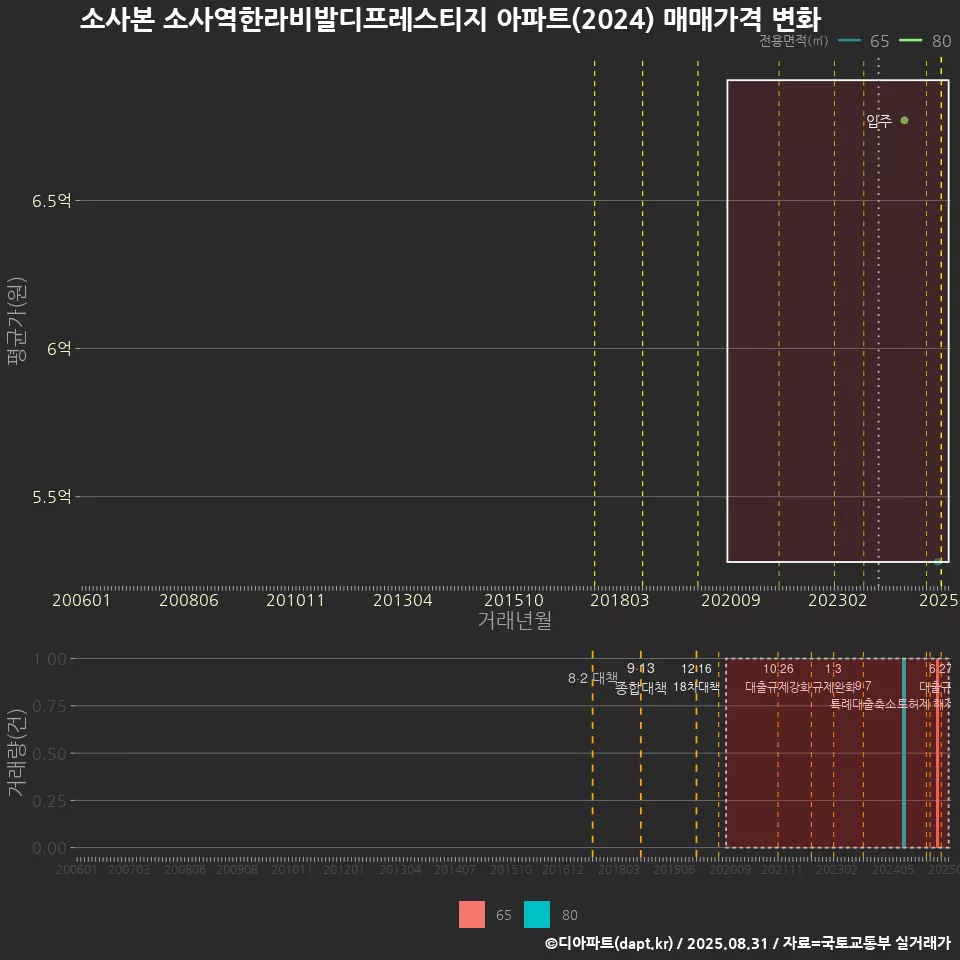Click the 평균가(원) axis title

tap(17, 321)
